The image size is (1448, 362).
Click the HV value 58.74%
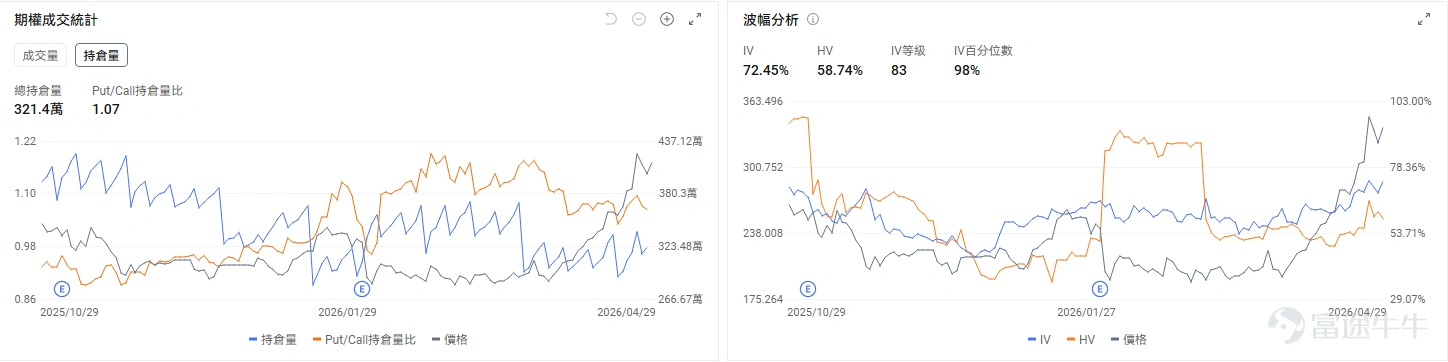840,70
